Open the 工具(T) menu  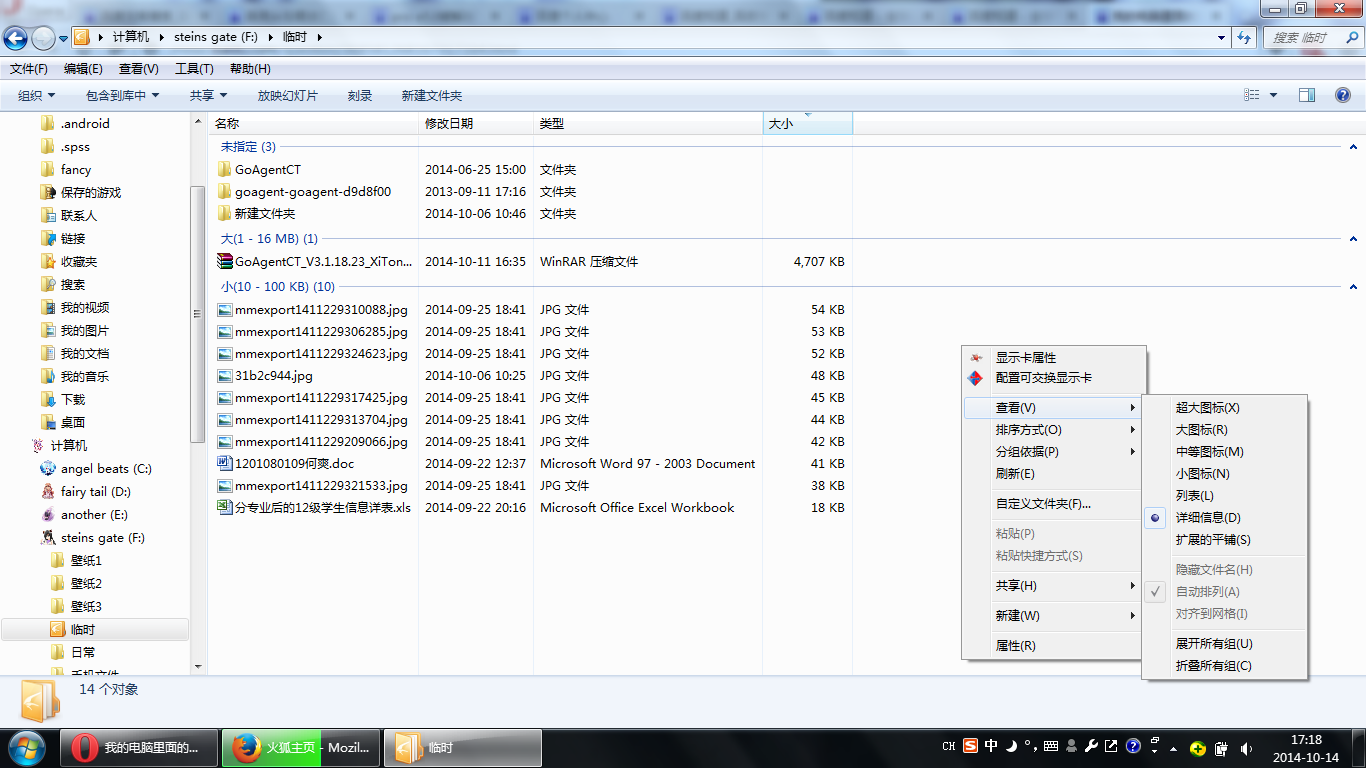(x=193, y=68)
